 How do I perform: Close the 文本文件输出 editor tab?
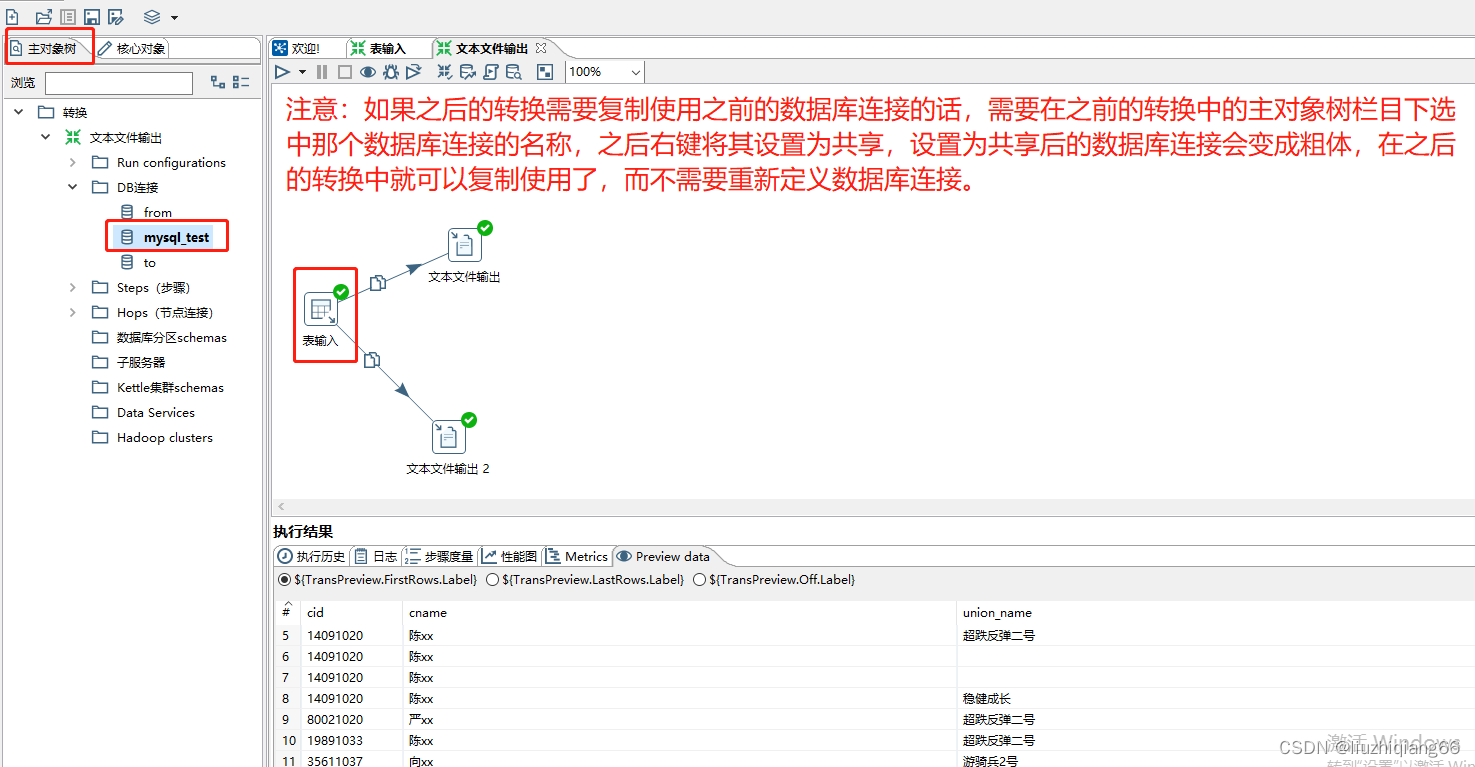[541, 47]
